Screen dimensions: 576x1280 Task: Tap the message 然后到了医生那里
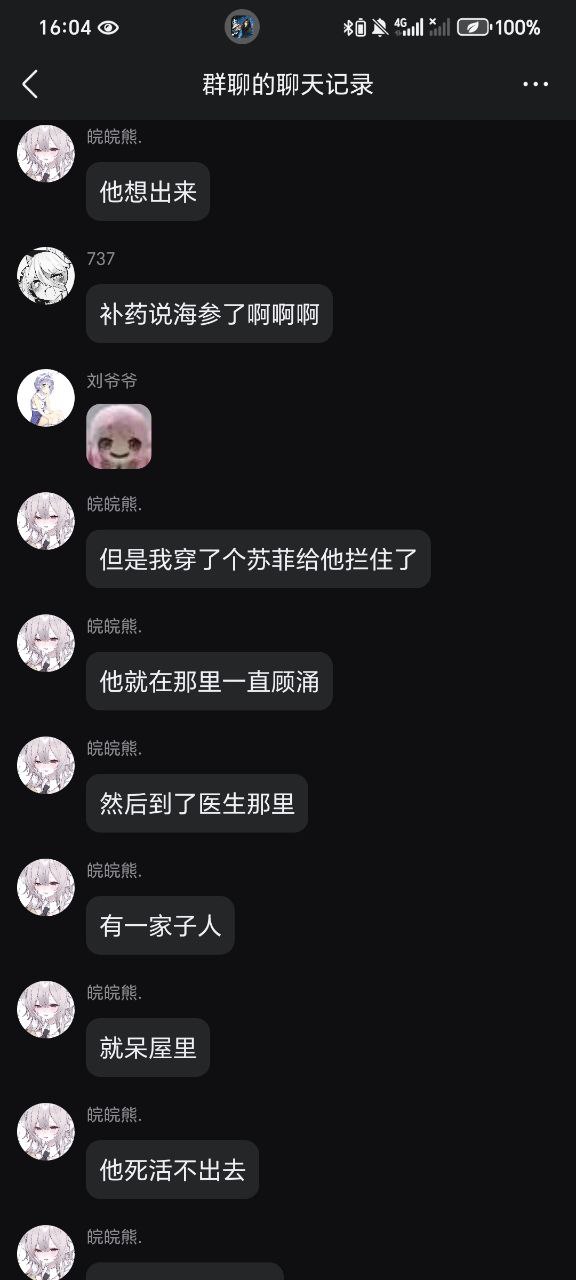(197, 803)
